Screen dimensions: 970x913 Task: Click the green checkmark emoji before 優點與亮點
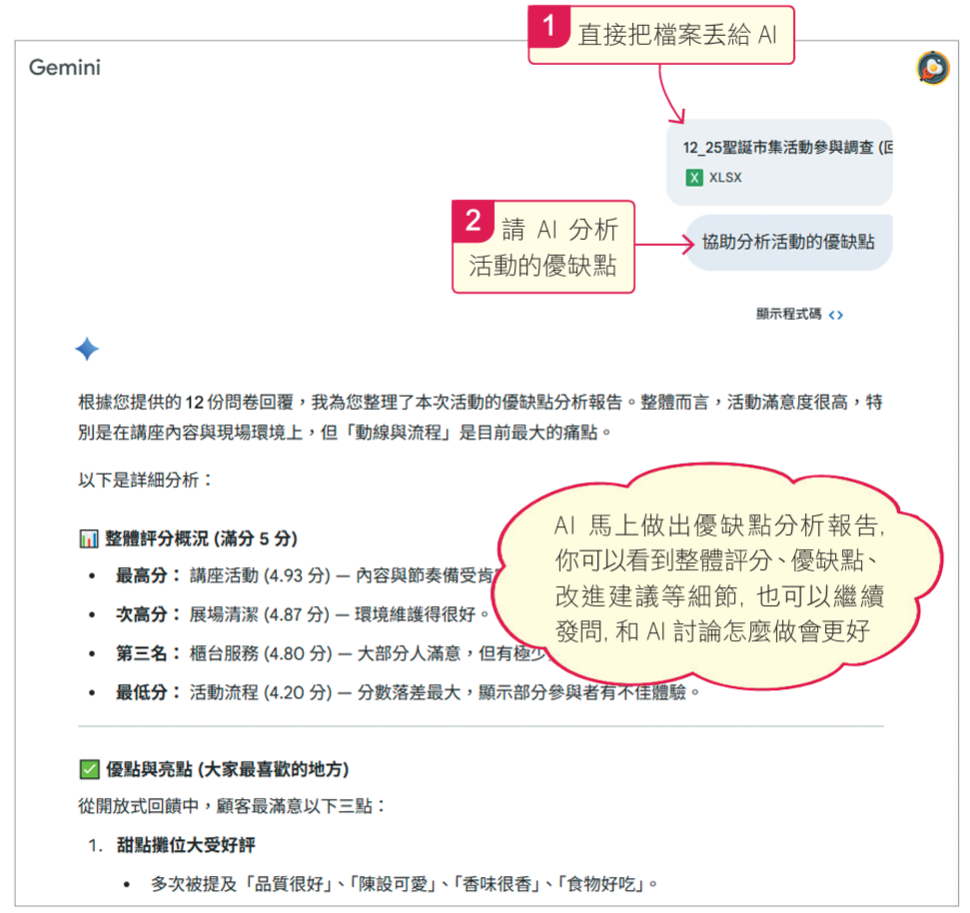pyautogui.click(x=88, y=769)
